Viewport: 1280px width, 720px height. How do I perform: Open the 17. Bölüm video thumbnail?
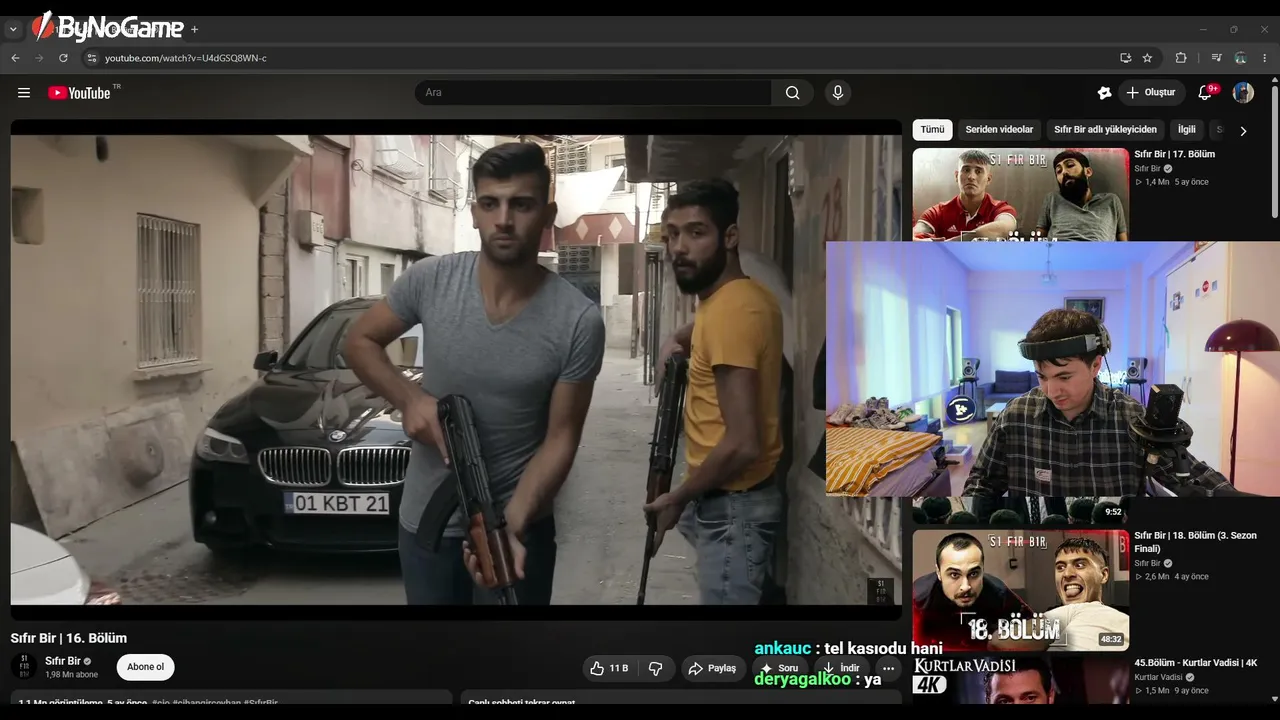pos(1021,195)
